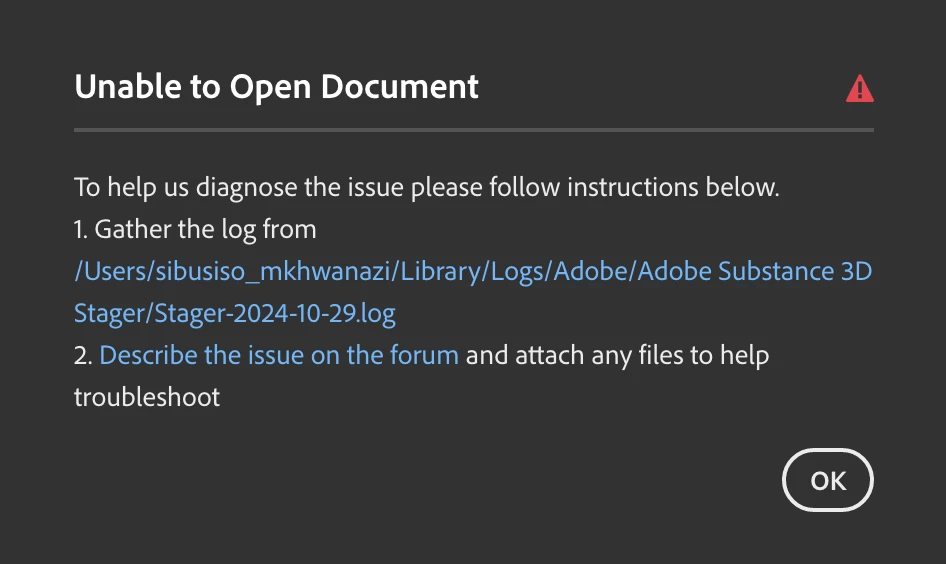Click the red warning triangle icon
The width and height of the screenshot is (946, 564).
tap(859, 90)
